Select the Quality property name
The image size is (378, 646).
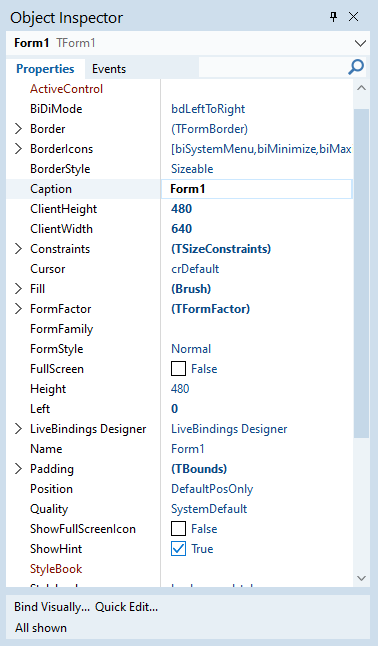[49, 509]
